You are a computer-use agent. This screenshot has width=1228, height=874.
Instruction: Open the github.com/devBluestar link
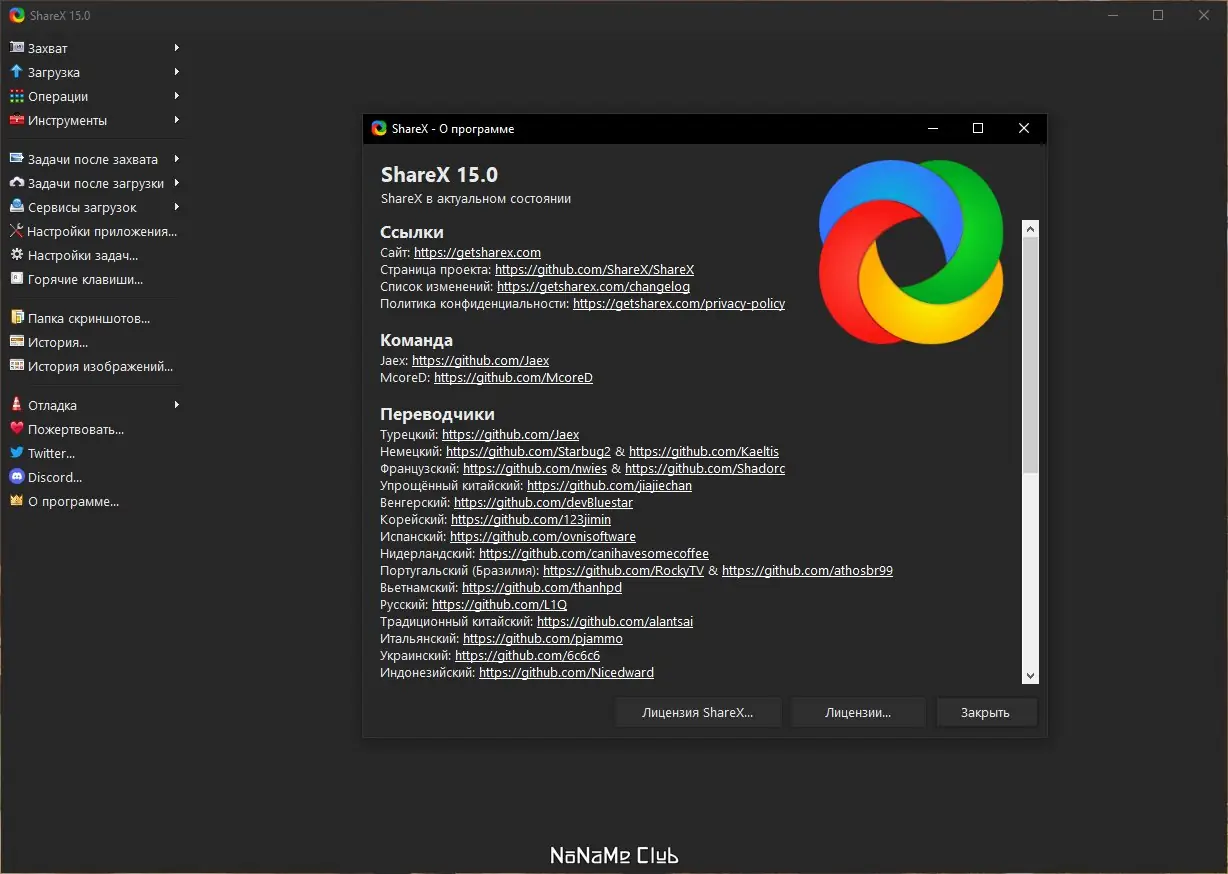click(543, 503)
